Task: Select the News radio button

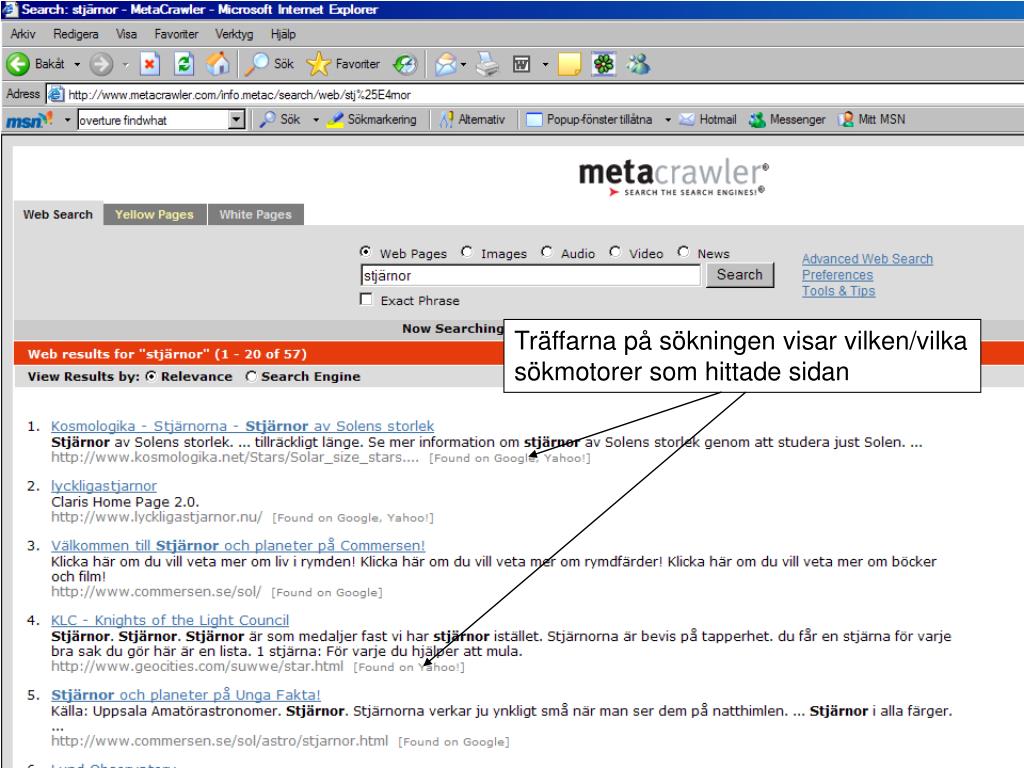Action: [683, 251]
